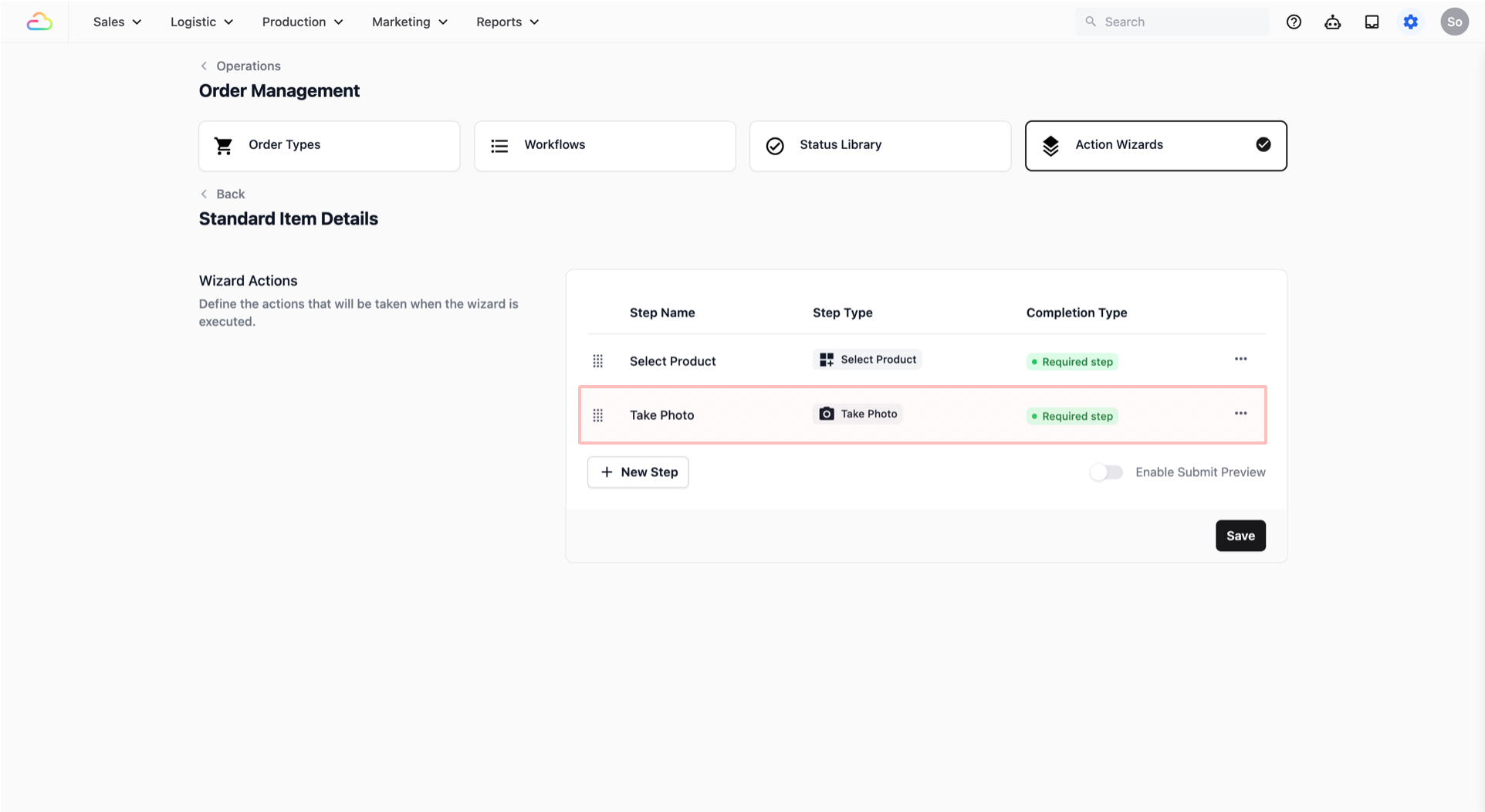Enable the Submit Preview toggle
Image resolution: width=1485 pixels, height=812 pixels.
tap(1106, 472)
